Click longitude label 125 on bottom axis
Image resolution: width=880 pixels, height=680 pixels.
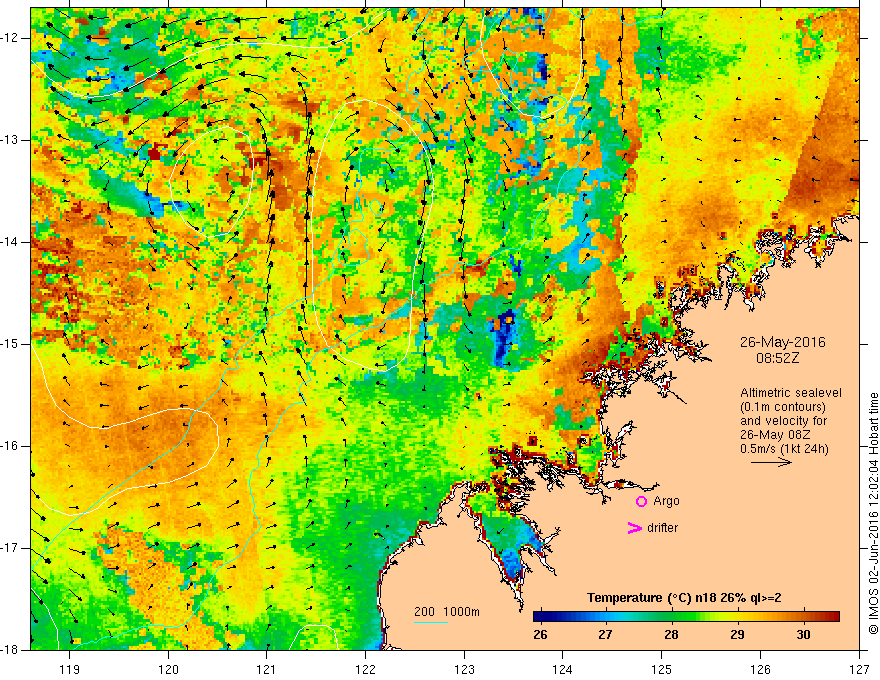(662, 669)
